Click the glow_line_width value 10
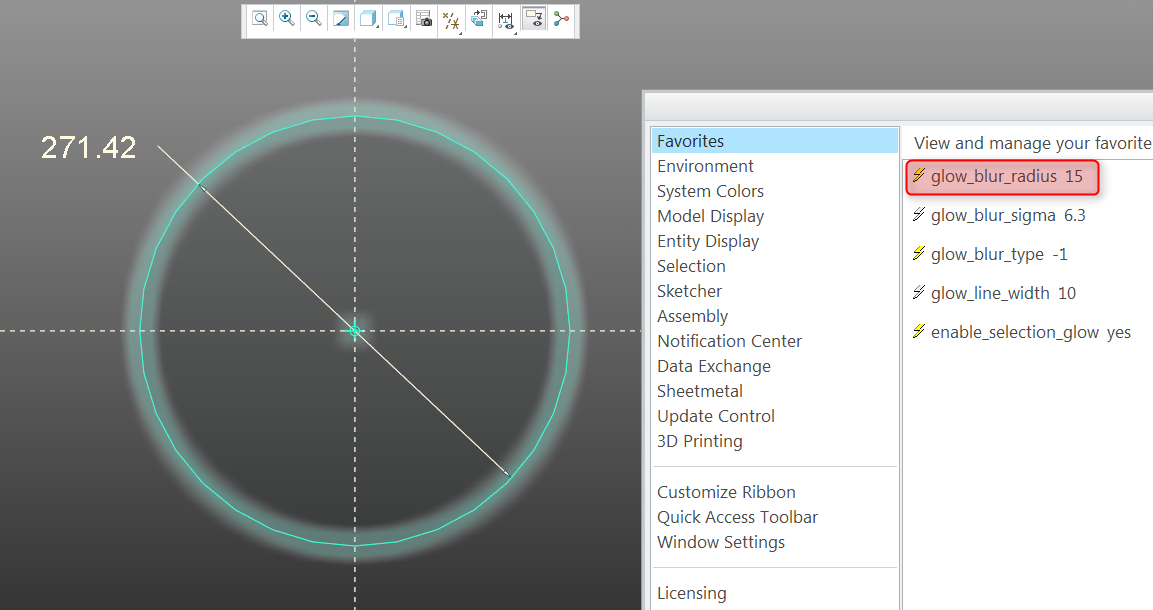 coord(1067,293)
